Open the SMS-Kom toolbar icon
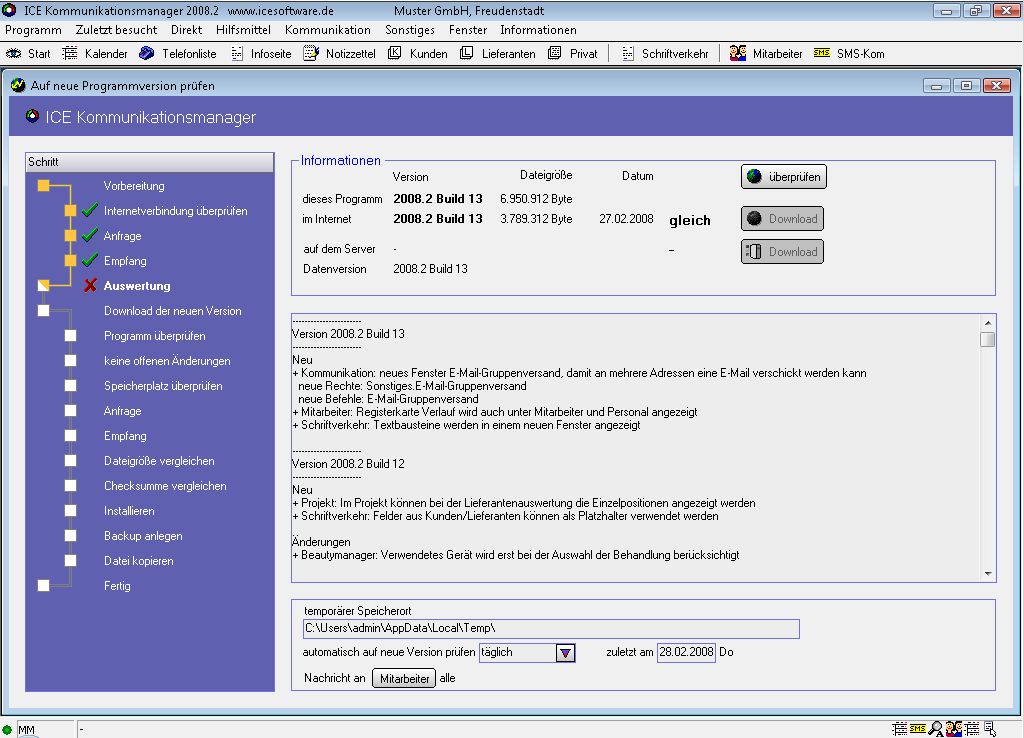This screenshot has width=1024, height=738. 822,54
